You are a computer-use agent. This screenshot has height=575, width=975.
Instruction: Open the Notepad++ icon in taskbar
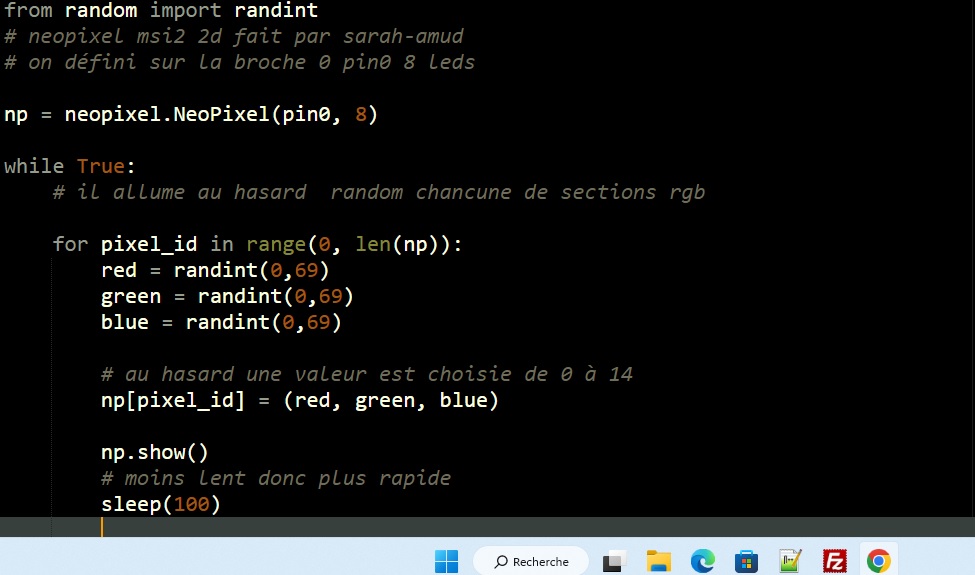[x=790, y=561]
